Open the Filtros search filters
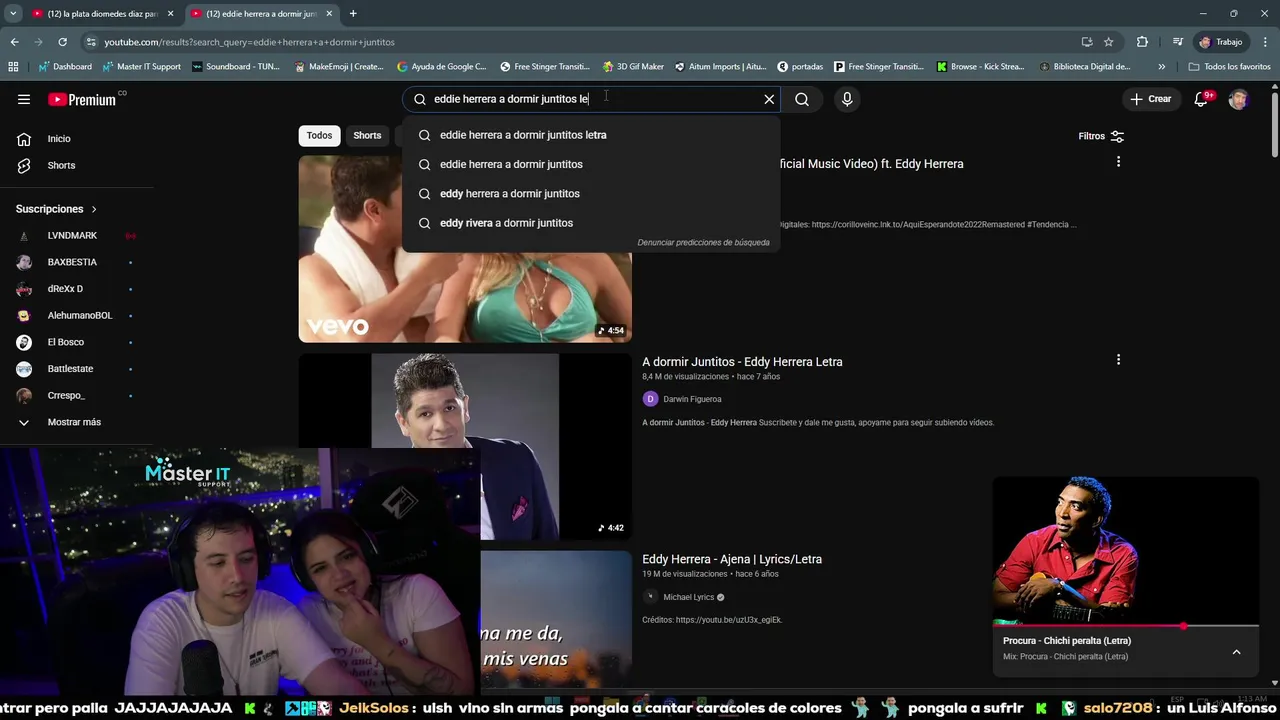The width and height of the screenshot is (1280, 720). coord(1101,136)
